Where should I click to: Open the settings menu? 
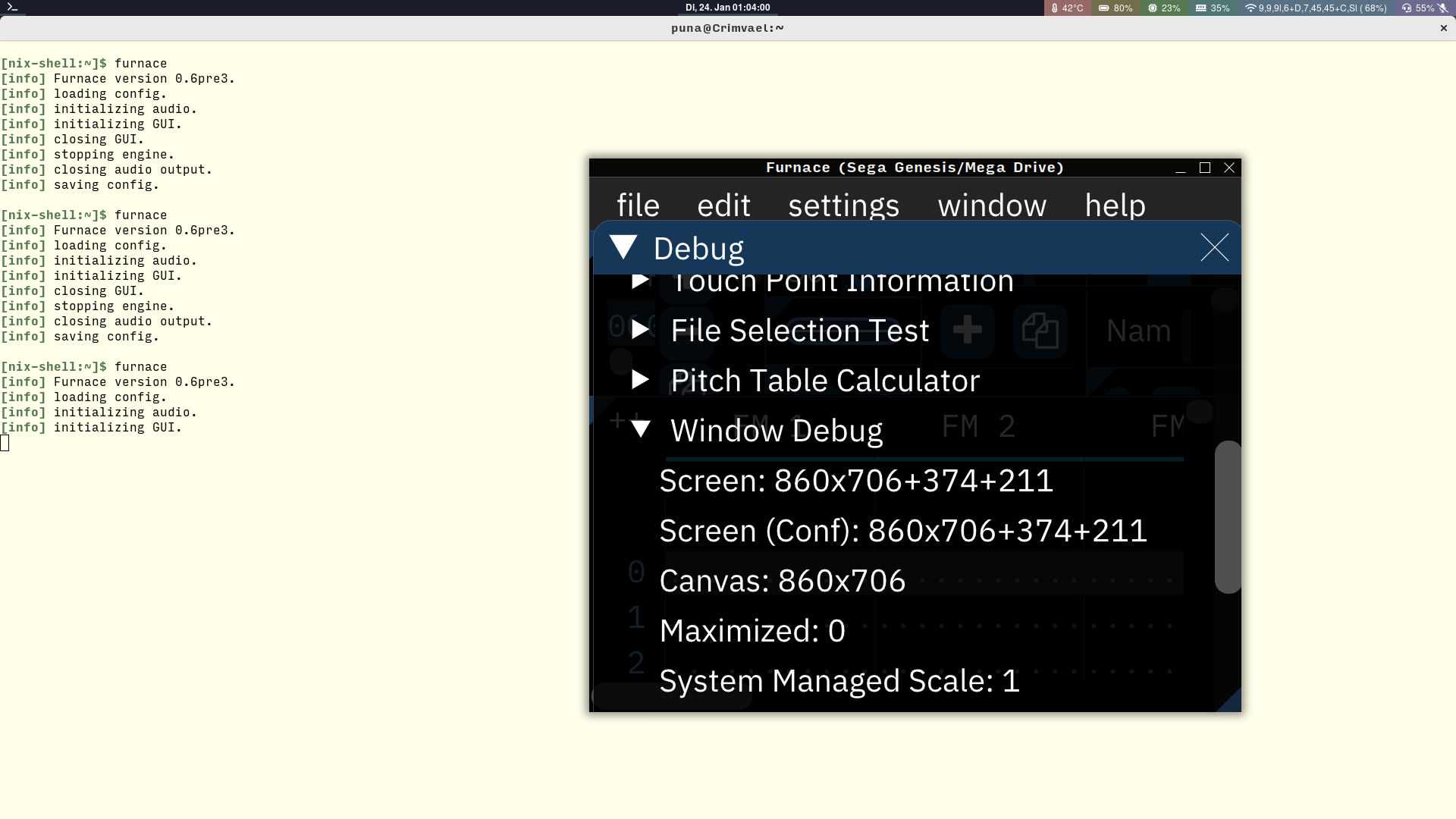[843, 205]
